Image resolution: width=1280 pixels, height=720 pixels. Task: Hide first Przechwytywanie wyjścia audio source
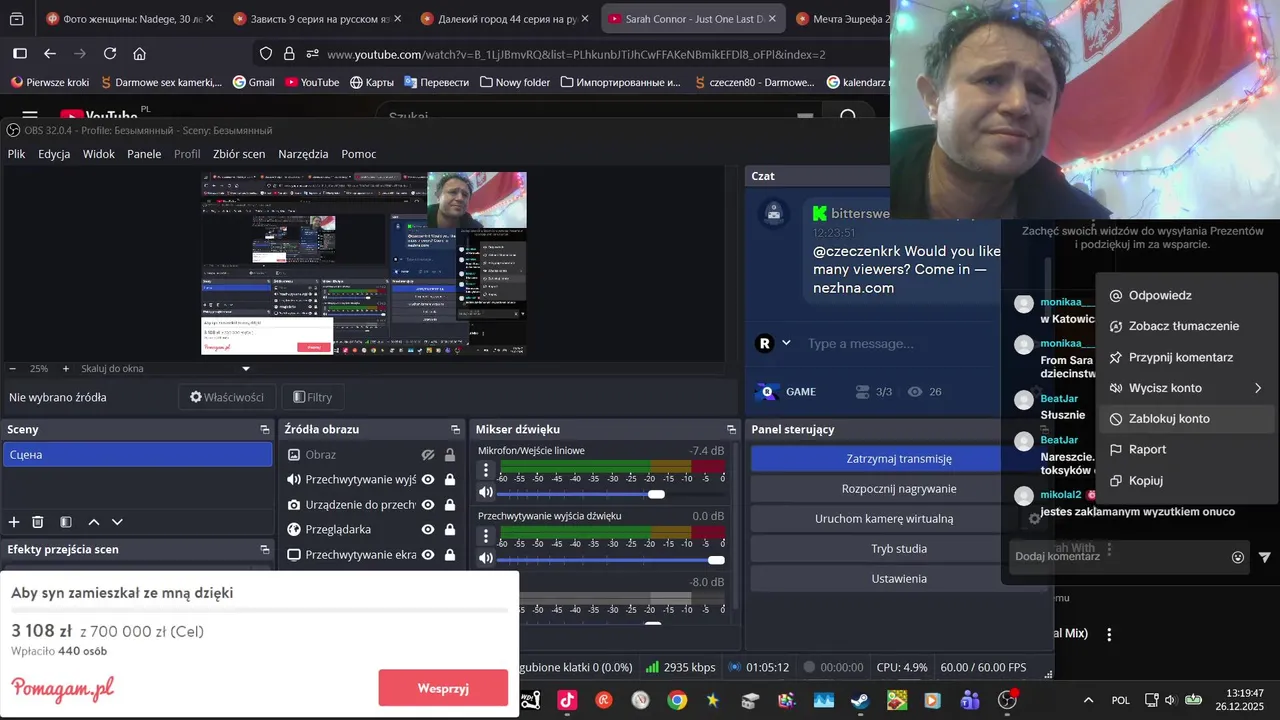[x=428, y=479]
